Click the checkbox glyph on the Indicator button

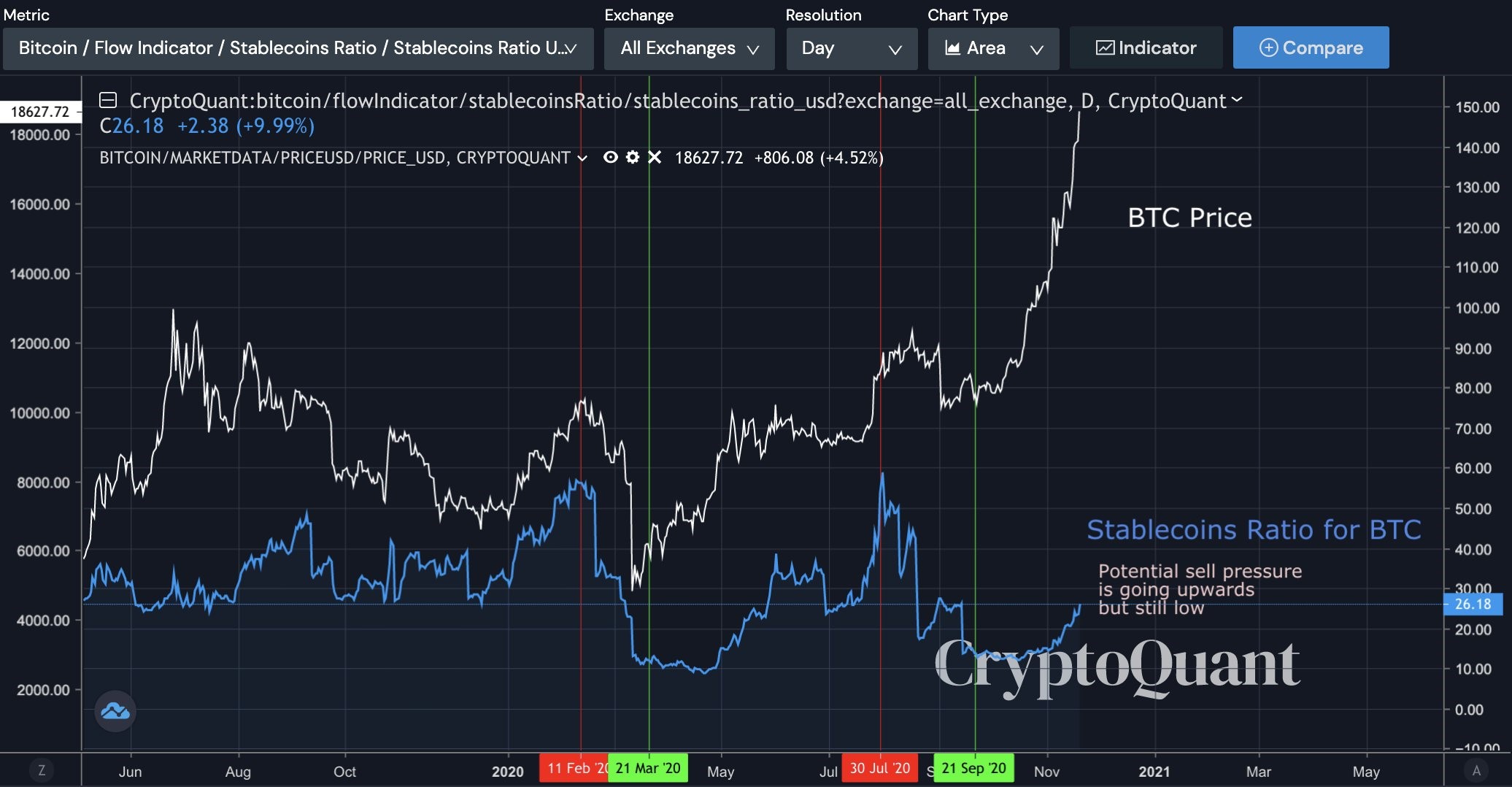pyautogui.click(x=1106, y=47)
